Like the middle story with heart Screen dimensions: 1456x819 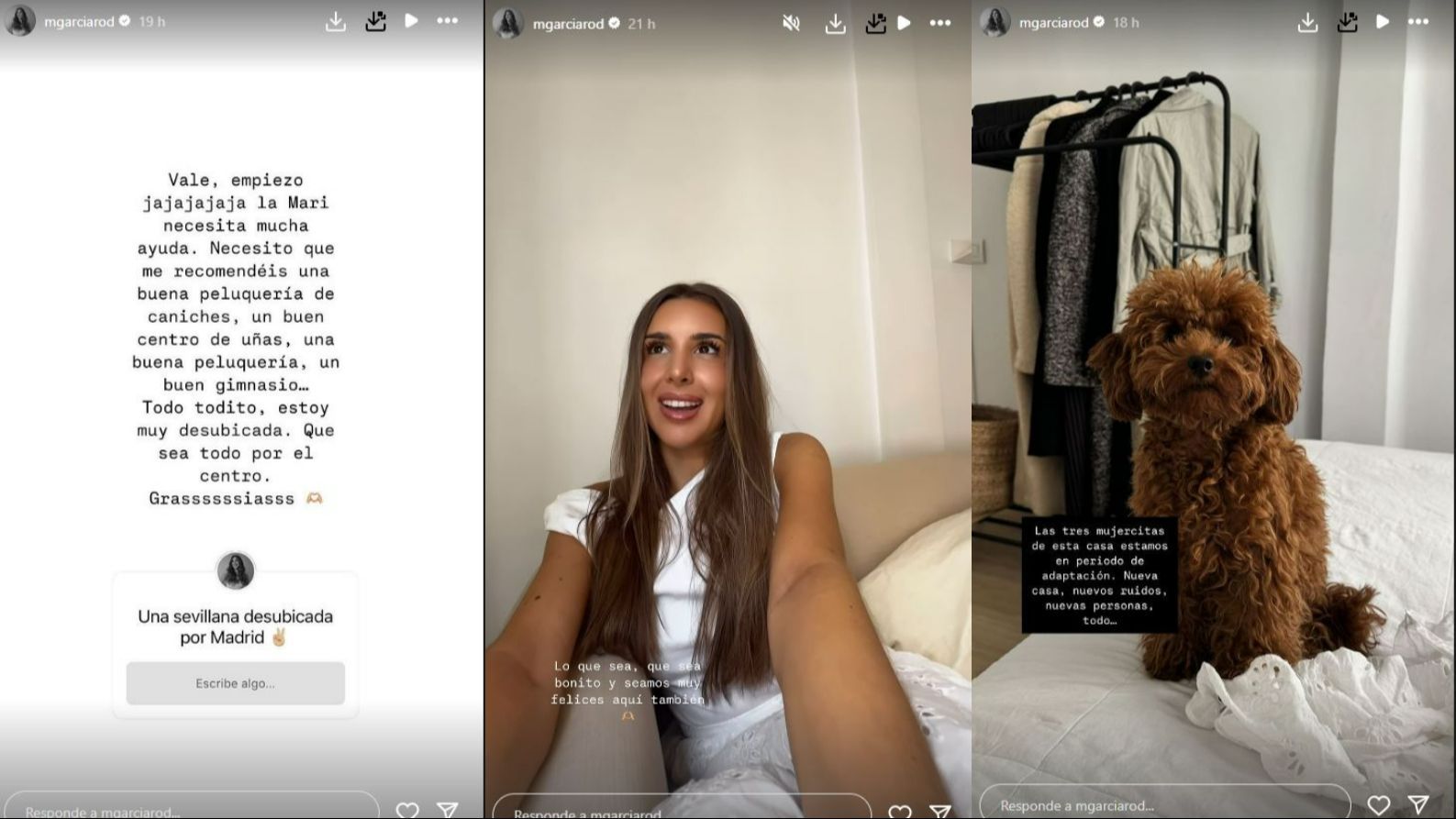click(900, 812)
